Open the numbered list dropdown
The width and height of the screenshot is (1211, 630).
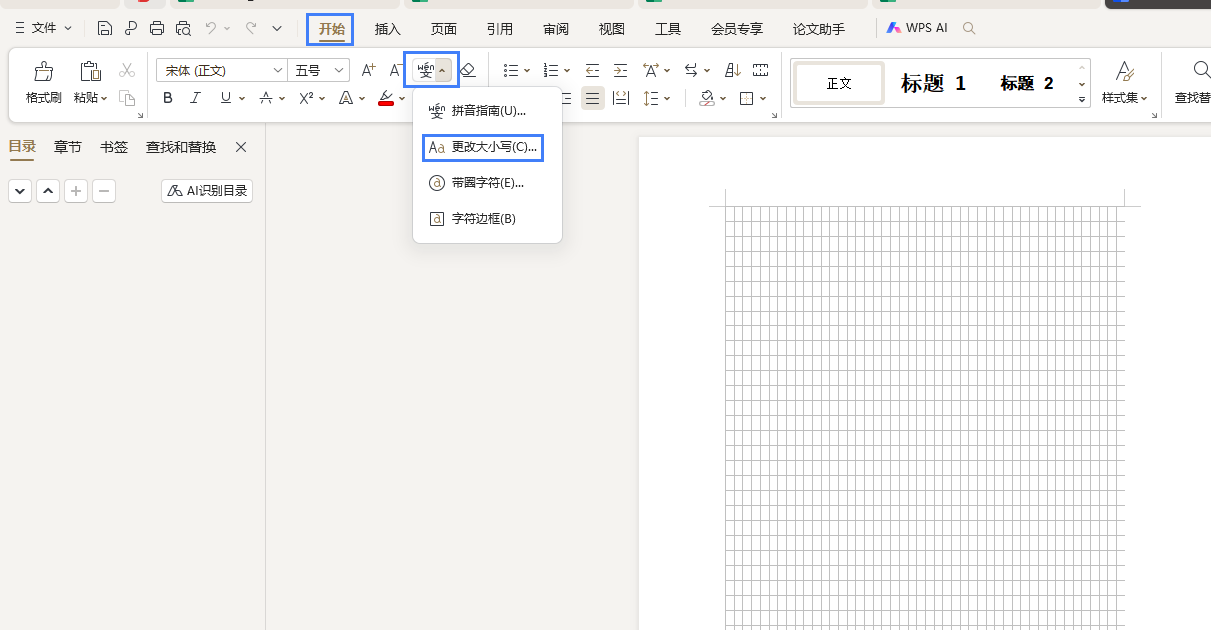[x=568, y=71]
